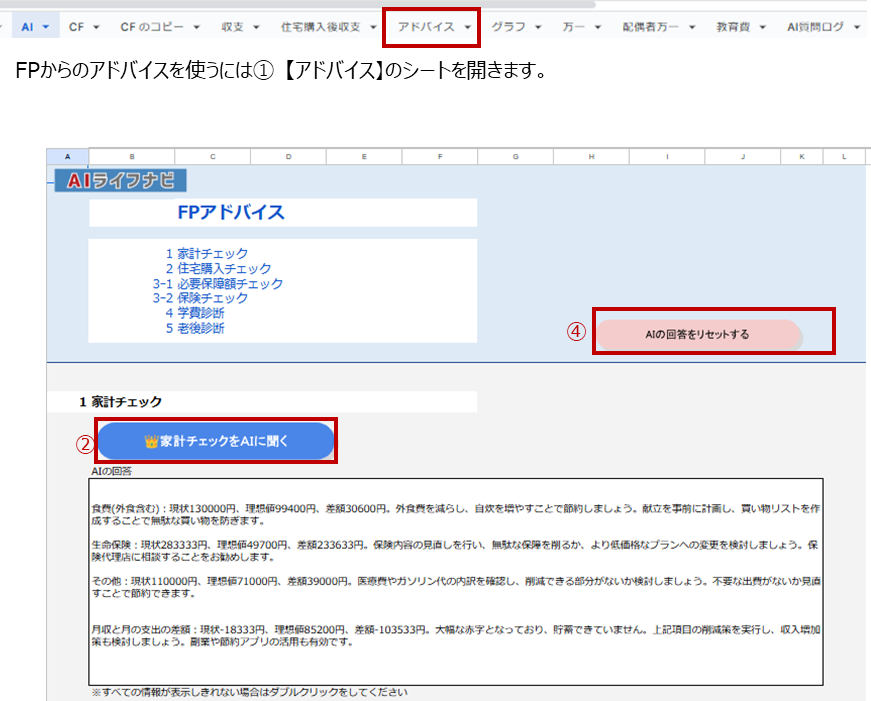The width and height of the screenshot is (871, 701).
Task: Open the 万一 sheet tab
Action: coord(573,27)
